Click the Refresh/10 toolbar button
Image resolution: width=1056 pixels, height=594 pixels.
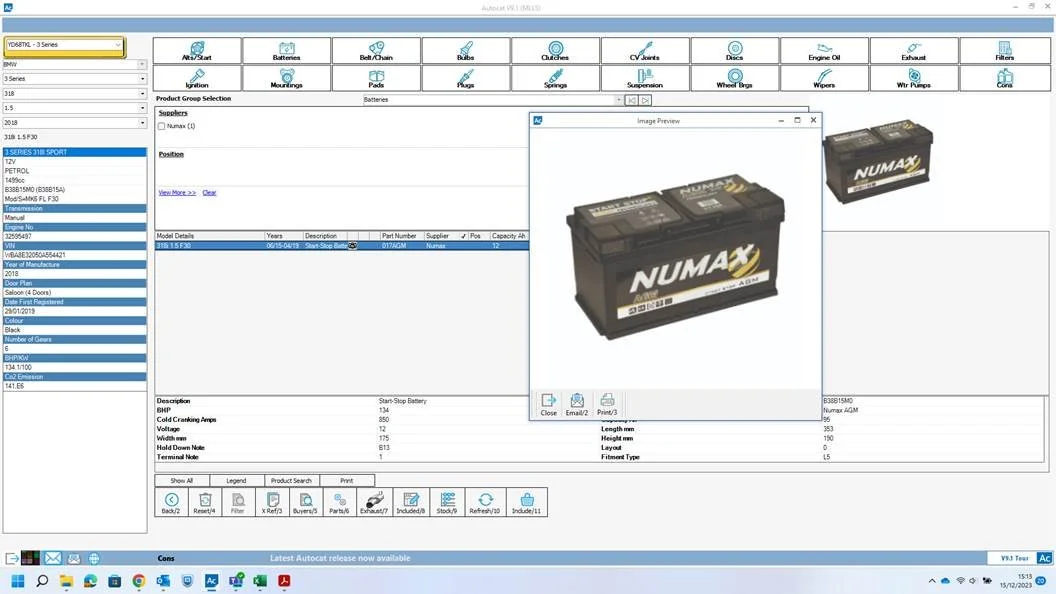[x=485, y=502]
